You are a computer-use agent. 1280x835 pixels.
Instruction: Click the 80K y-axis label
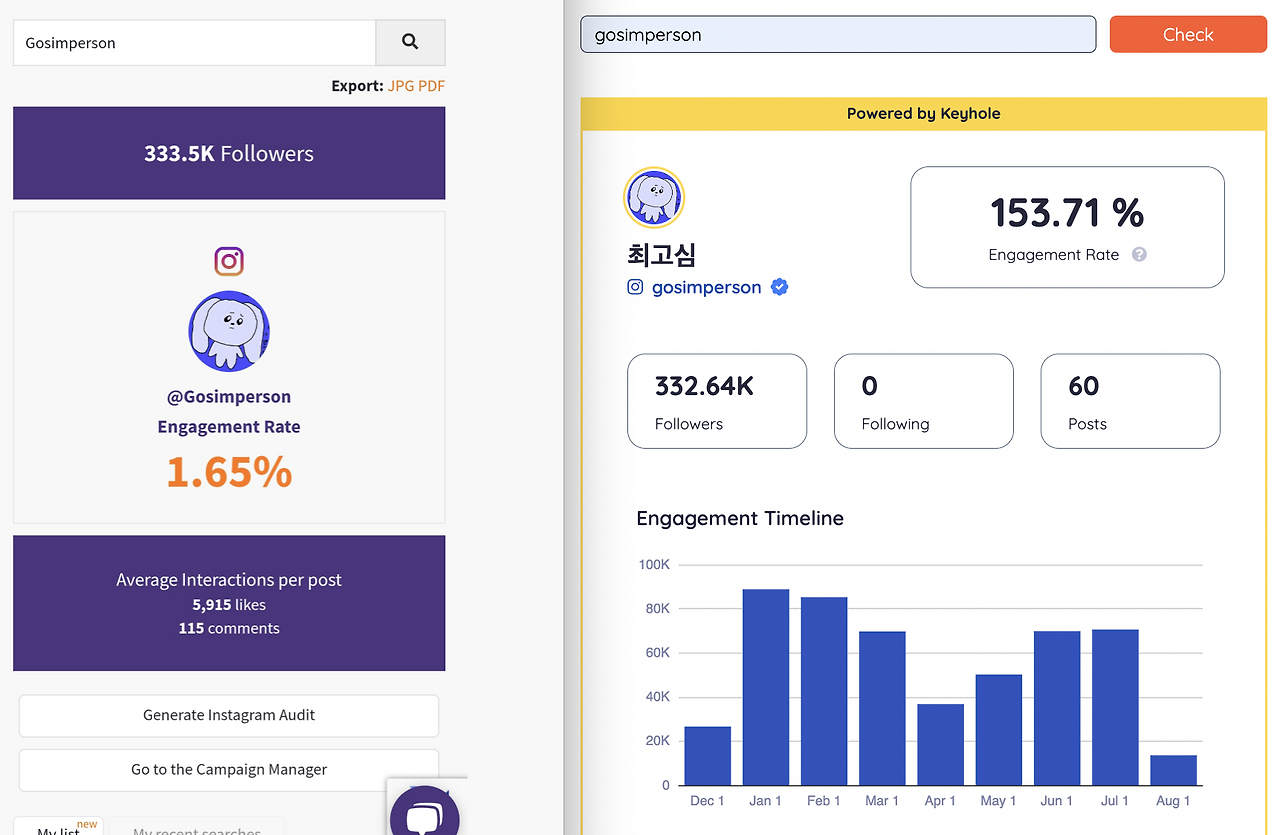(657, 609)
